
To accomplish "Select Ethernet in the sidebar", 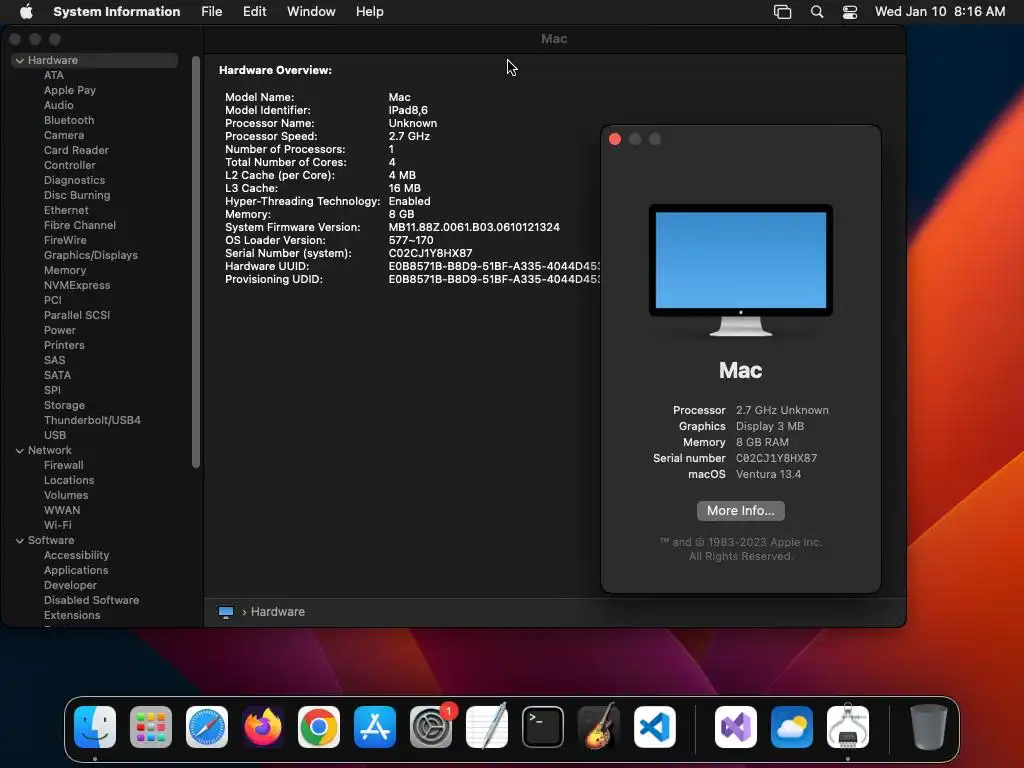I will 66,210.
